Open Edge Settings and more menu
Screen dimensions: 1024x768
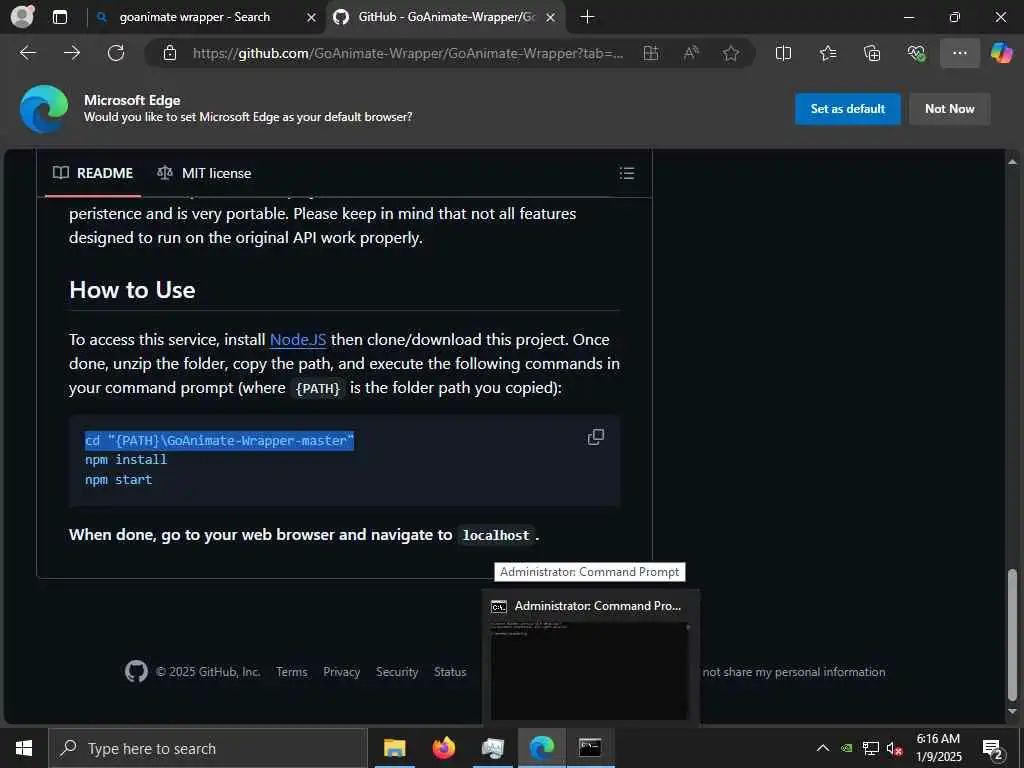[959, 53]
